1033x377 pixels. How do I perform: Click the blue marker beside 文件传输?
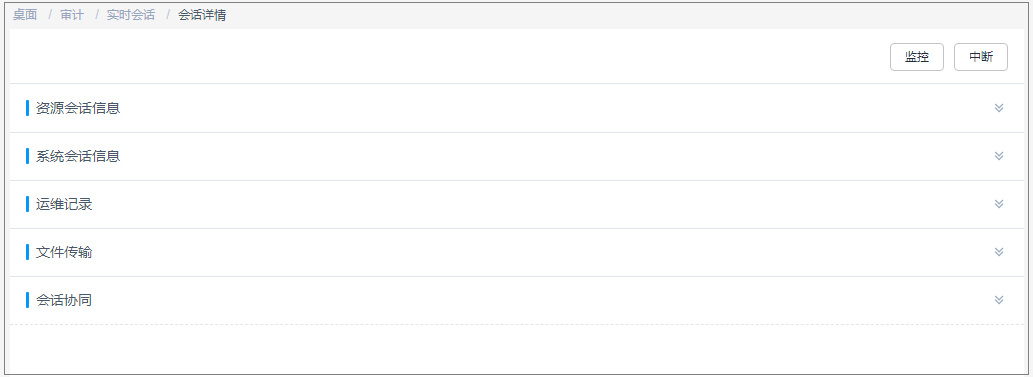28,252
